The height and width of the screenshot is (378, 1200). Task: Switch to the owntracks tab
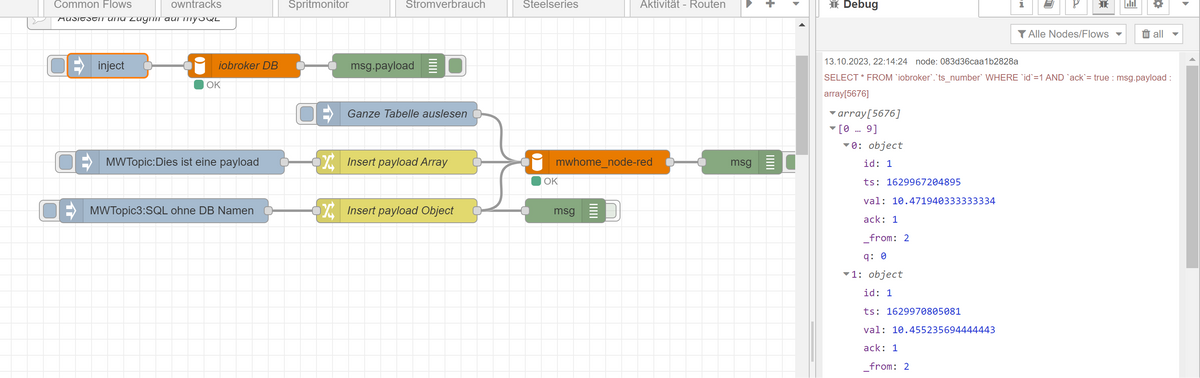197,5
